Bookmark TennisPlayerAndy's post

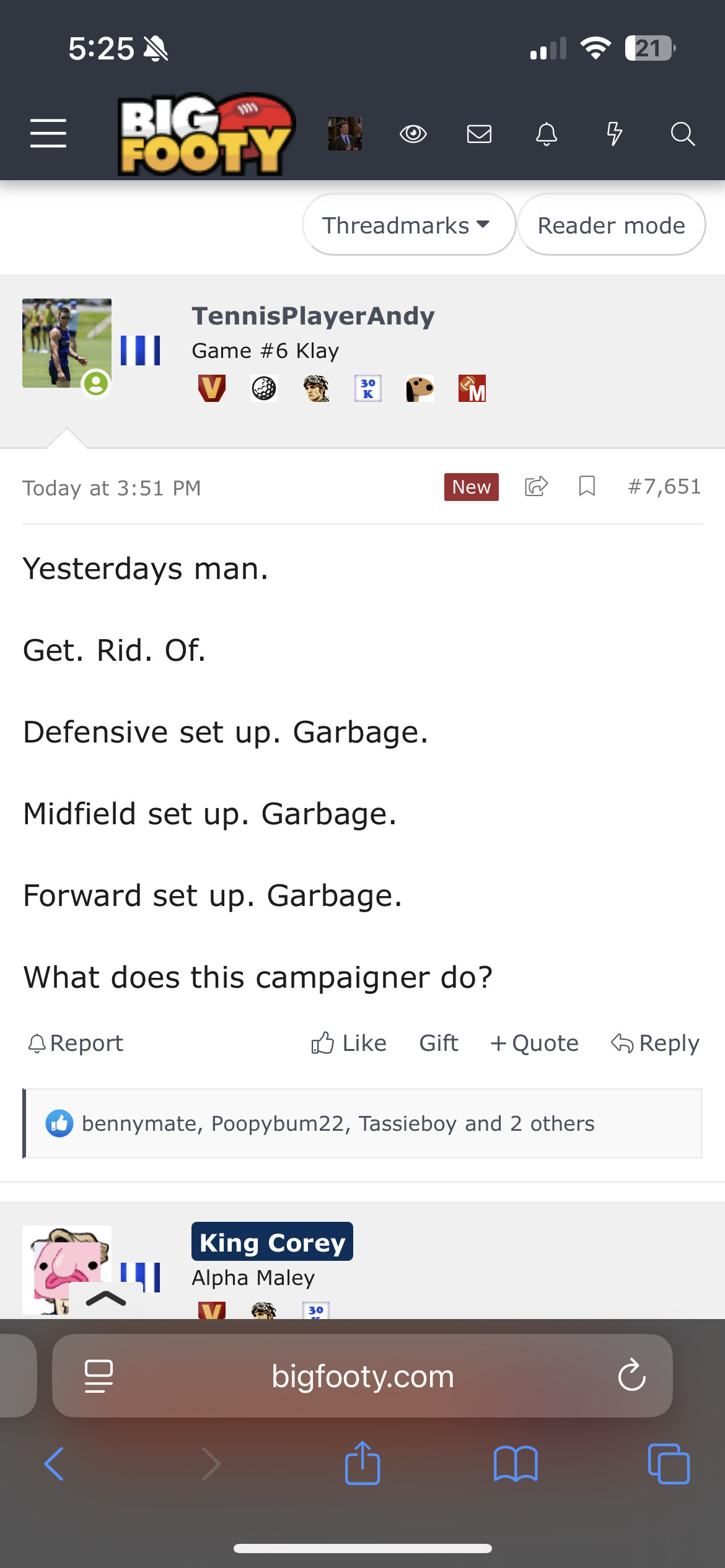[587, 487]
